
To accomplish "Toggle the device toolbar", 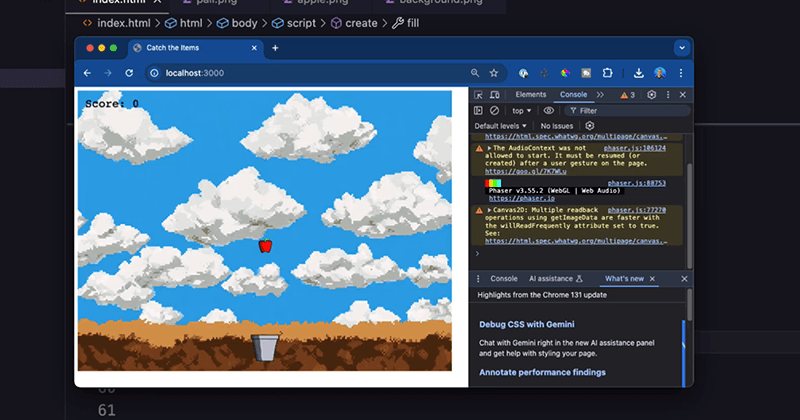I will click(494, 95).
